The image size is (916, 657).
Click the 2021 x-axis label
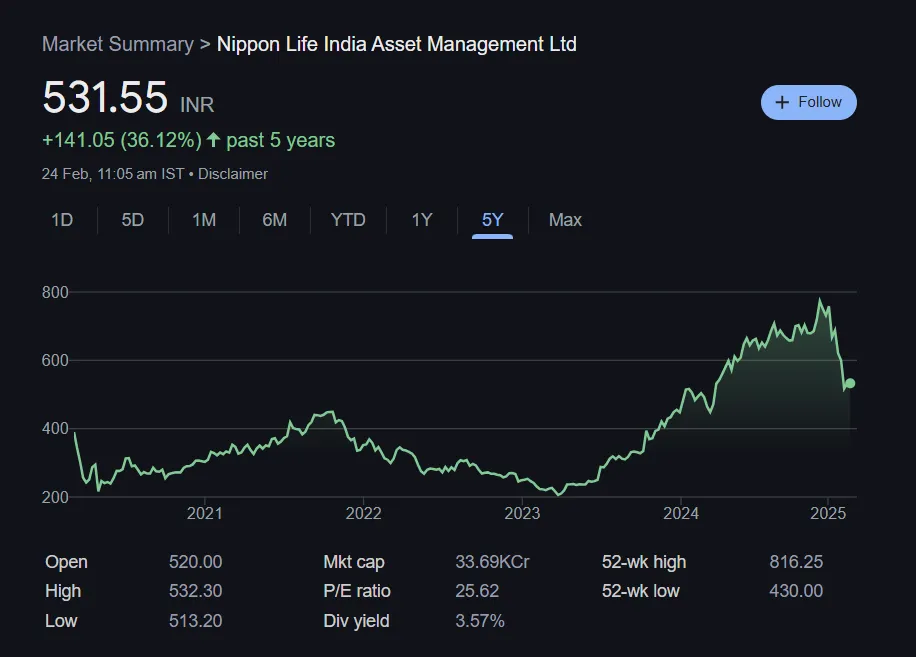[204, 513]
